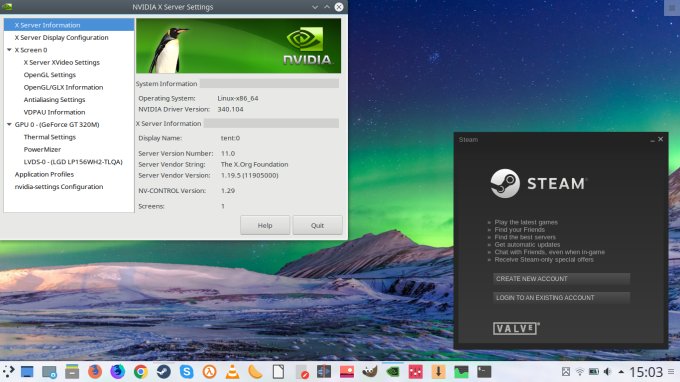Open the split-pane compare tool icon
This screenshot has width=680, height=382.
(x=324, y=372)
